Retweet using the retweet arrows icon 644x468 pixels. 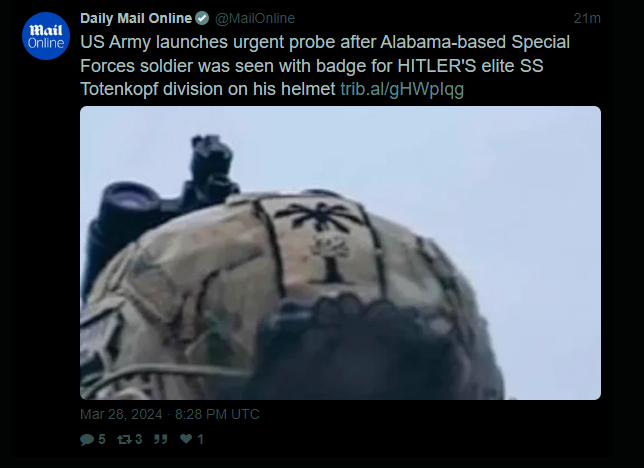click(124, 439)
